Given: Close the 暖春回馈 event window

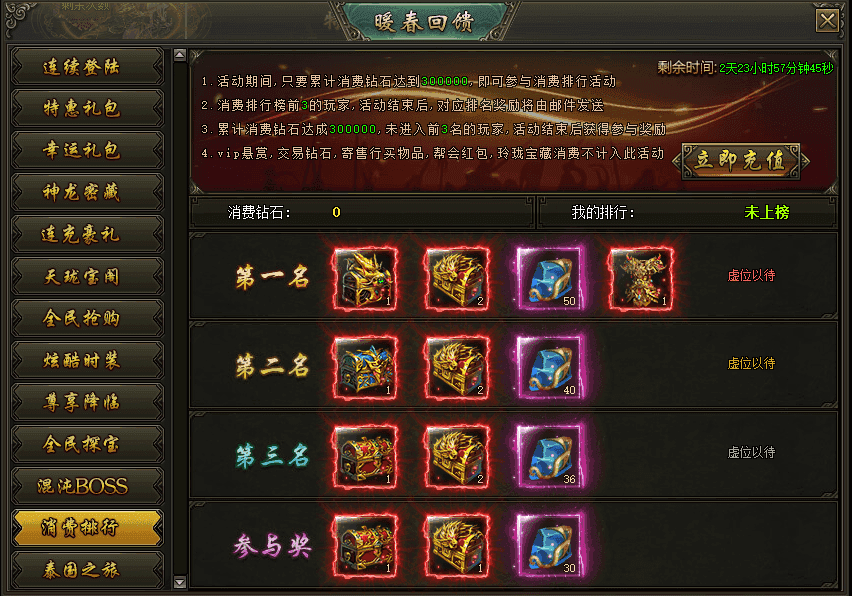Looking at the screenshot, I should pyautogui.click(x=827, y=21).
